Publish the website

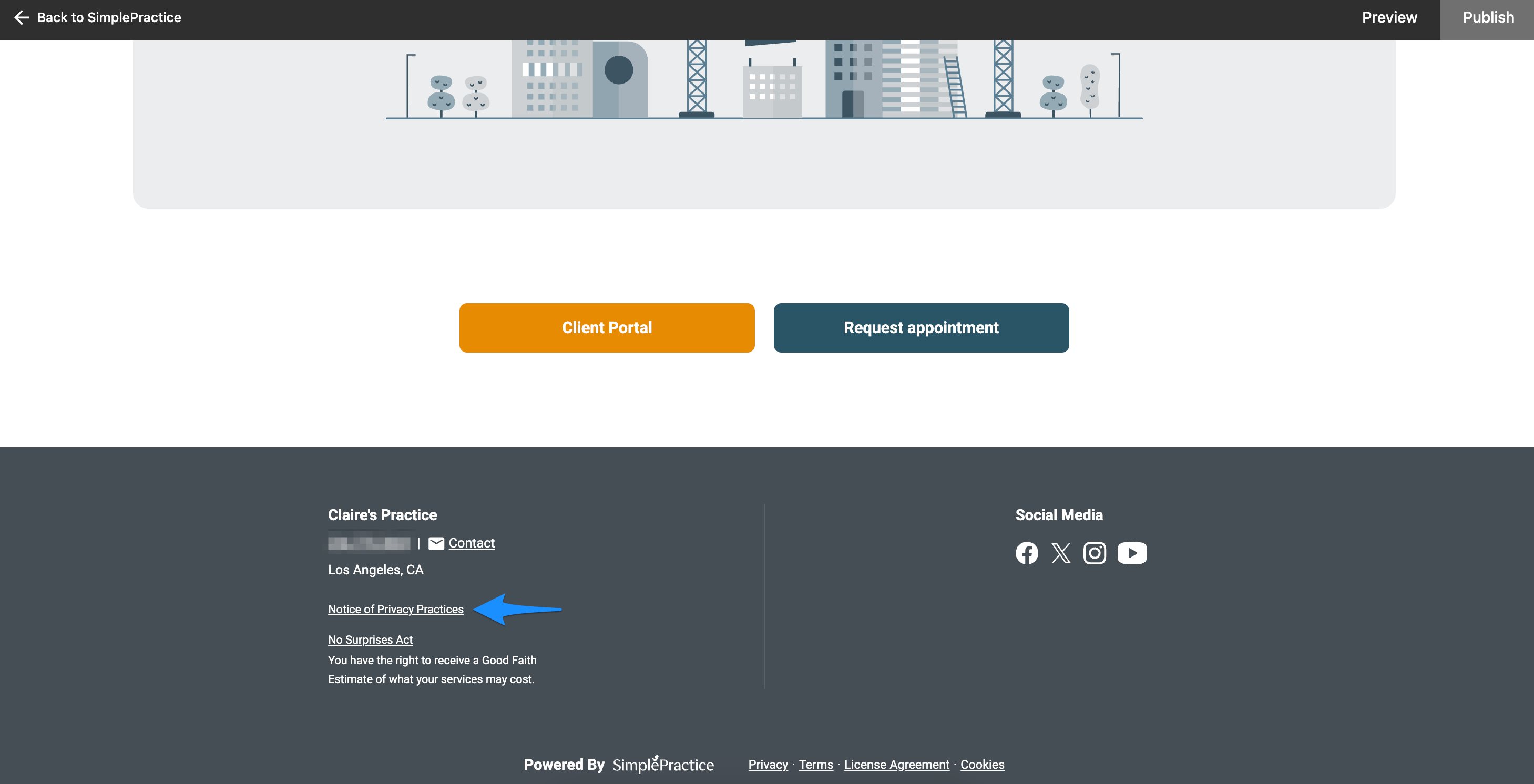click(x=1488, y=19)
